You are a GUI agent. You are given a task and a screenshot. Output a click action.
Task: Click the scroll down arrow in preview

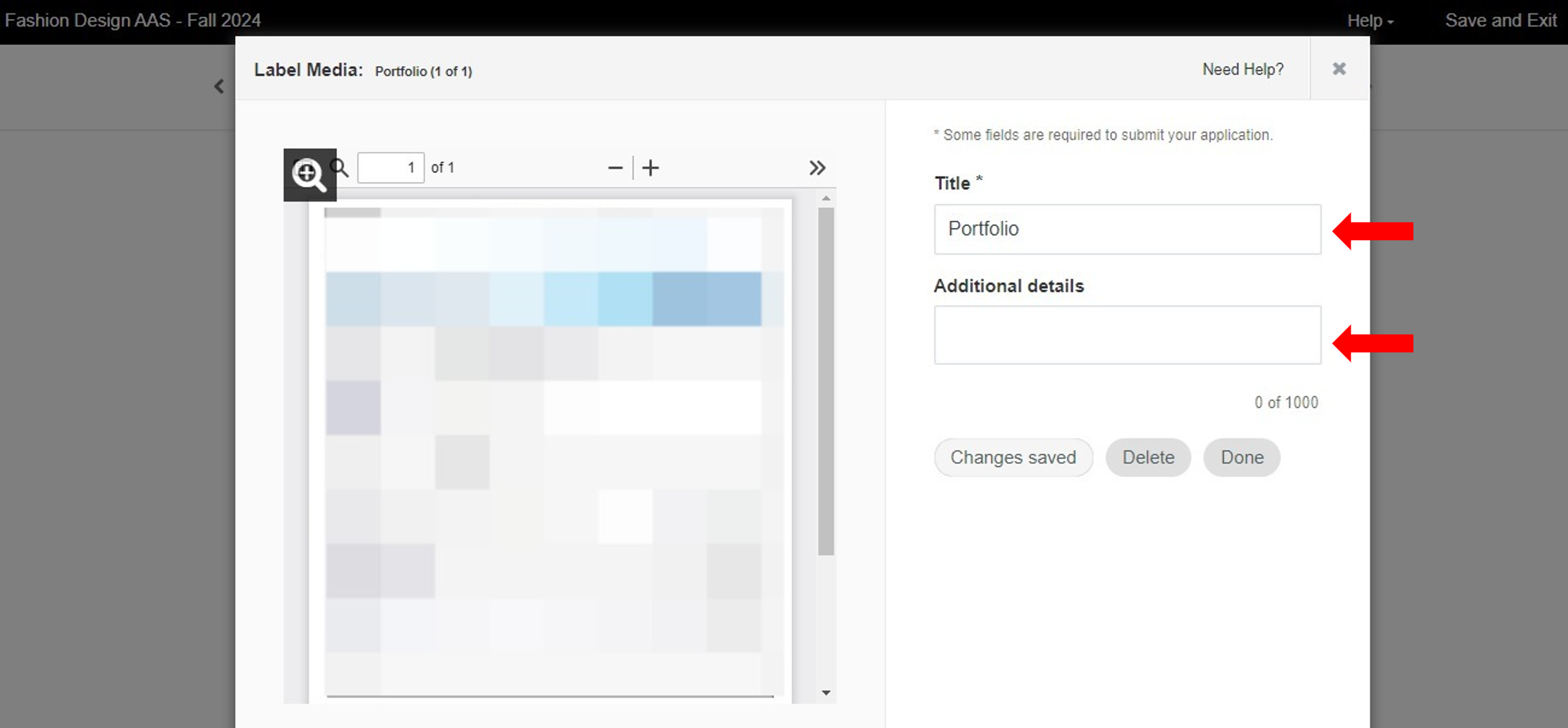pos(825,693)
